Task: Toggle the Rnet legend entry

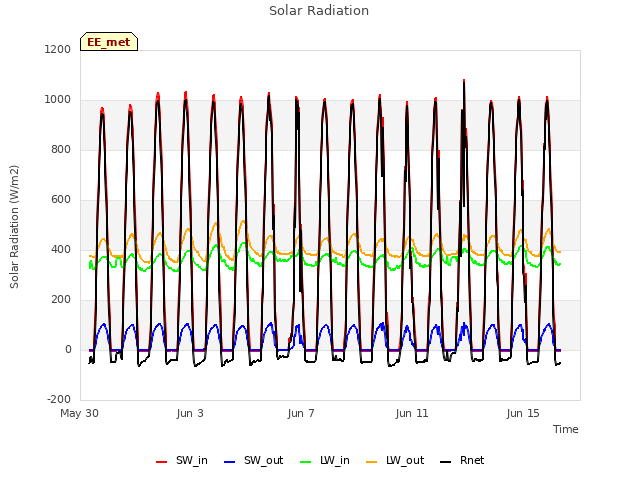Action: [462, 460]
